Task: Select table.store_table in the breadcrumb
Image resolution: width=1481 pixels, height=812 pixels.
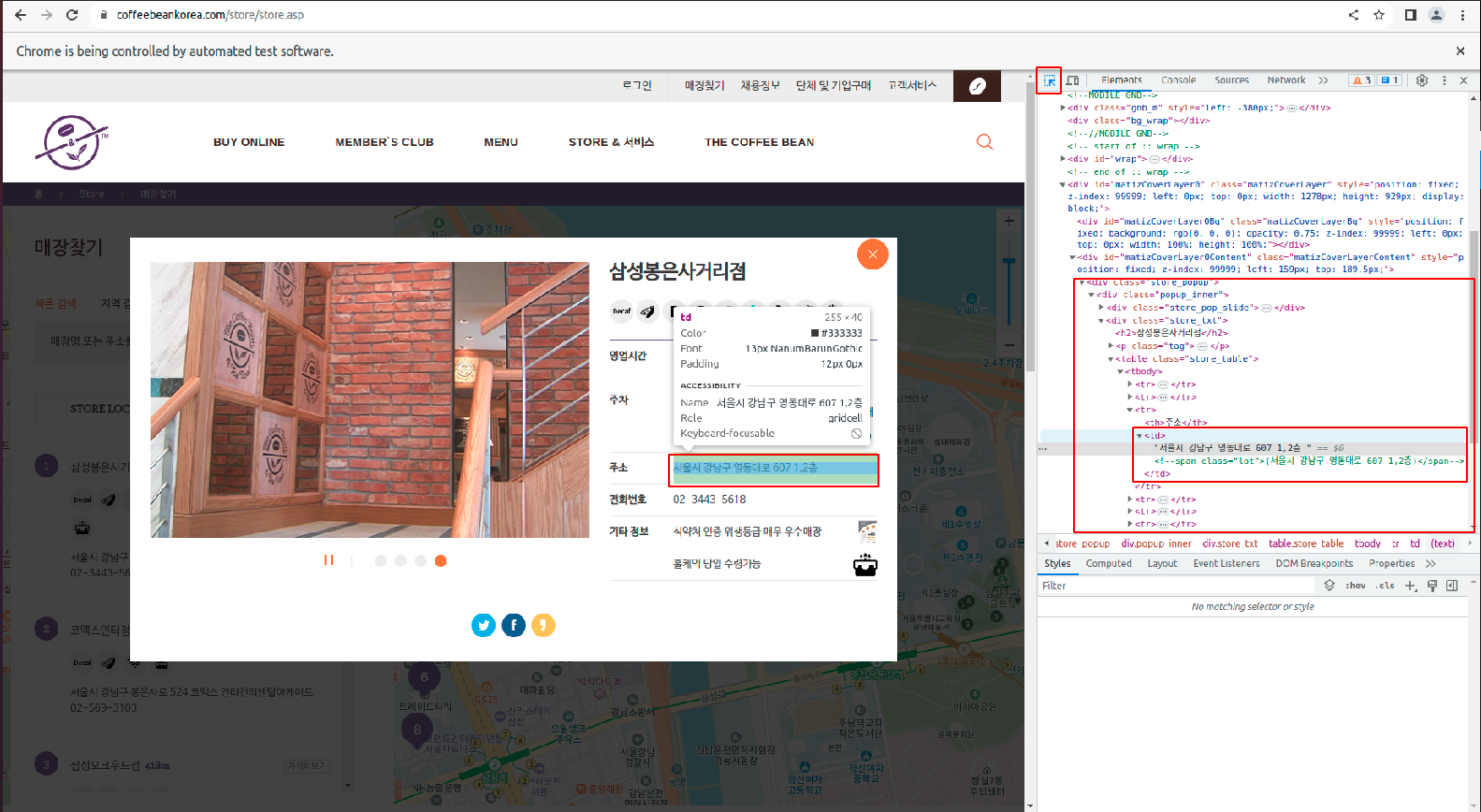Action: pyautogui.click(x=1306, y=544)
